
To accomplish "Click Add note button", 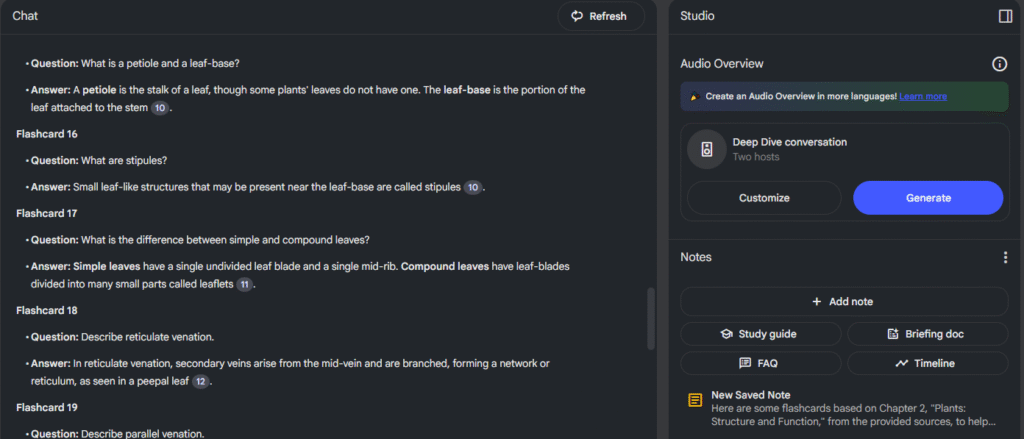I will [x=844, y=301].
